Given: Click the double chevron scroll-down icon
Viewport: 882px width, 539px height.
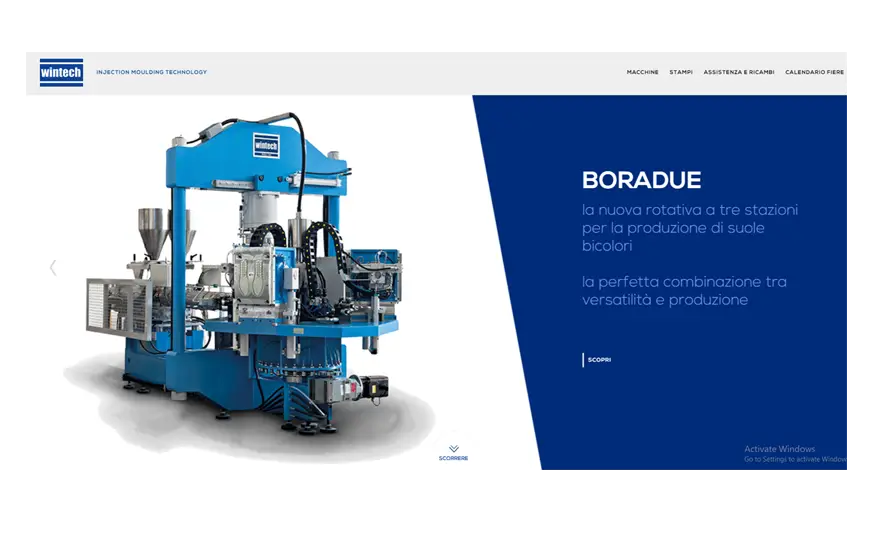Looking at the screenshot, I should [x=453, y=449].
